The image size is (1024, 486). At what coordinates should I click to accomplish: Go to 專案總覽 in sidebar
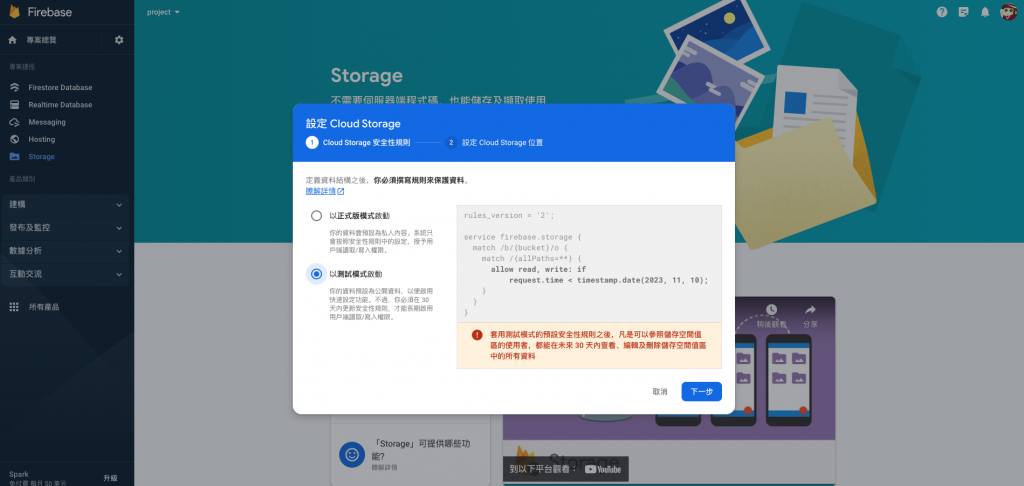click(42, 40)
